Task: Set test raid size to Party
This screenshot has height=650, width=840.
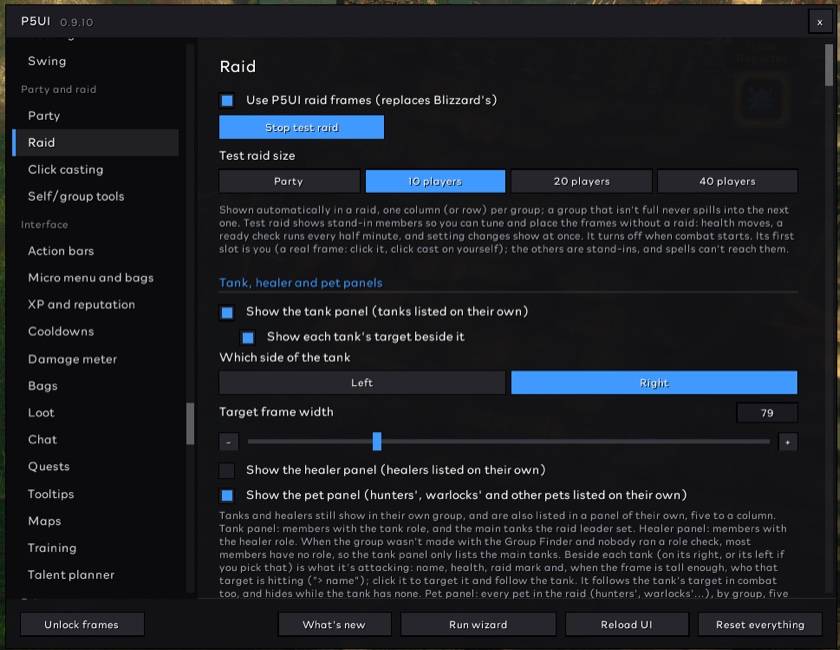Action: coord(289,181)
